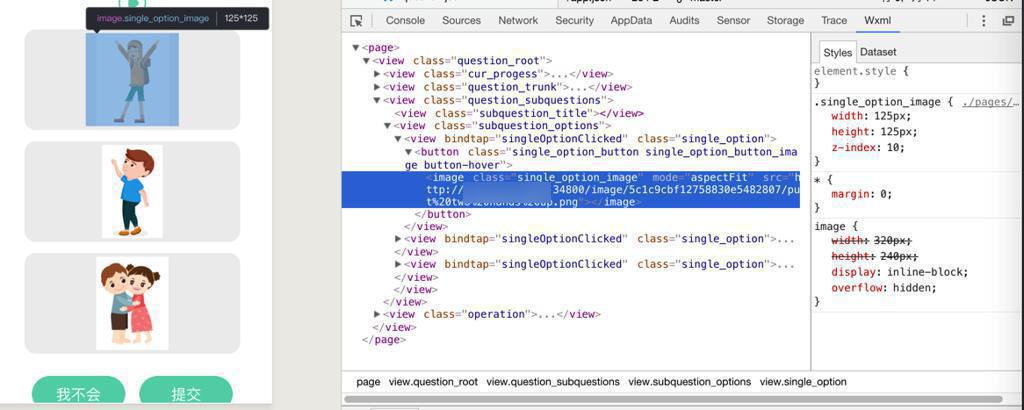Collapse the question_subquestions view node
Screen dimensions: 1024x410
point(377,100)
